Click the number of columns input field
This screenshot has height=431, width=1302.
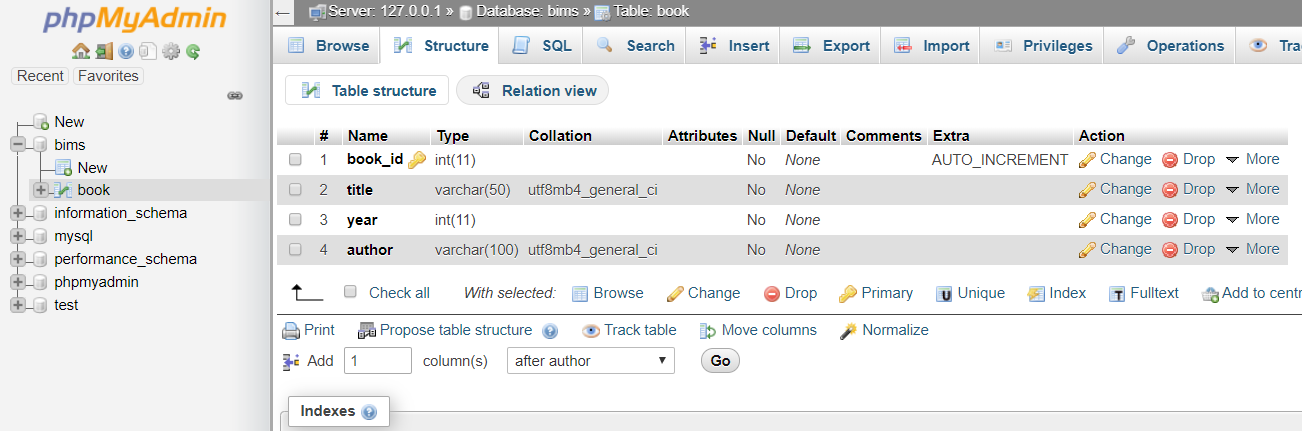click(x=378, y=361)
